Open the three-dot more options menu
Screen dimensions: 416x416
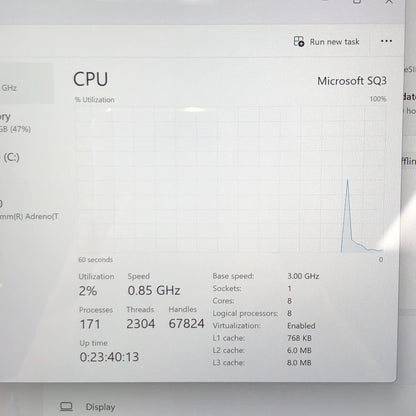(x=386, y=41)
